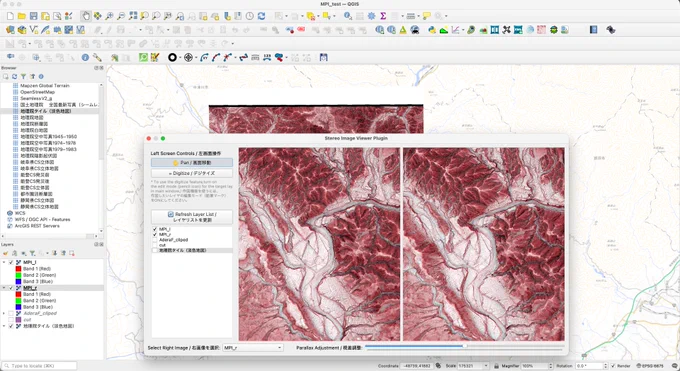Expand the Aderaf_cliped layer node
The height and width of the screenshot is (371, 680).
tap(4, 313)
